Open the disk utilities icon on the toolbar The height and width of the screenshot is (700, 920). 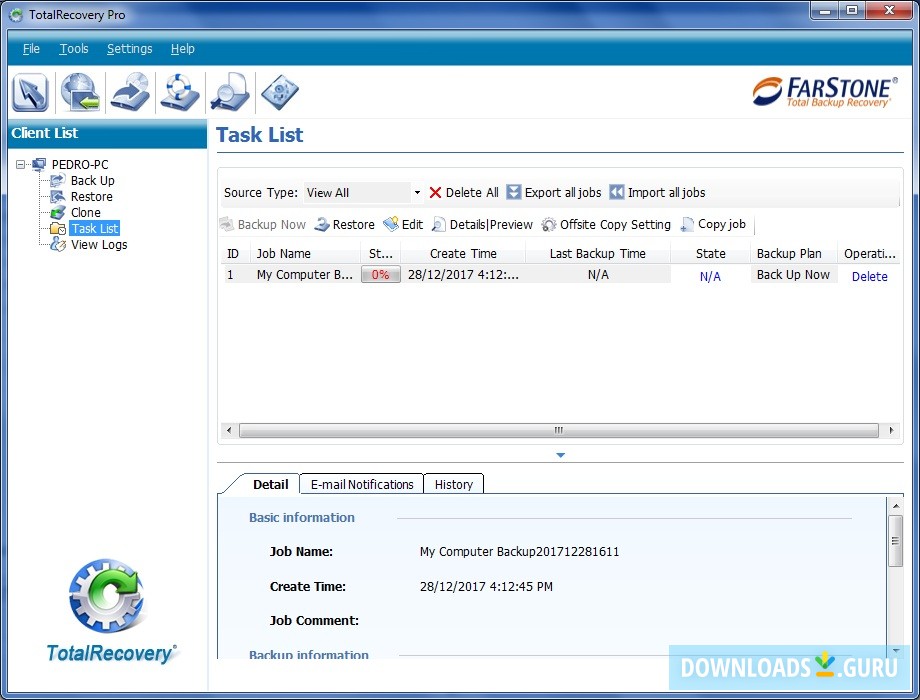[279, 92]
